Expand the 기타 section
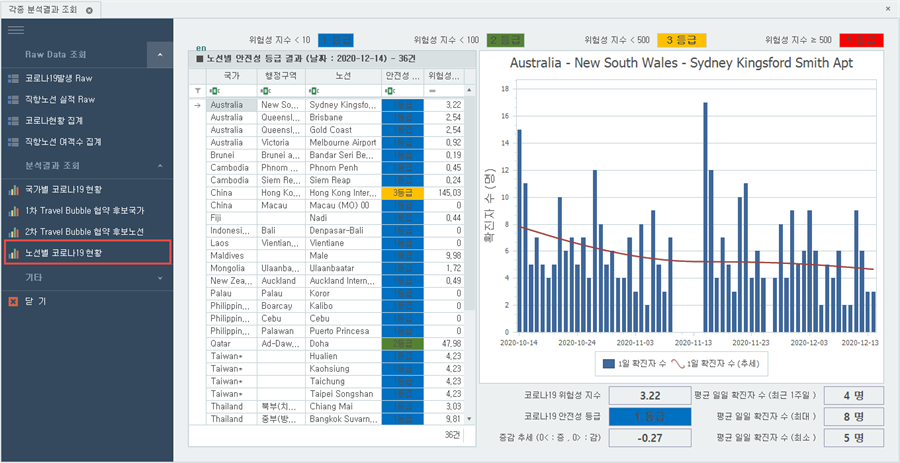 tap(160, 278)
